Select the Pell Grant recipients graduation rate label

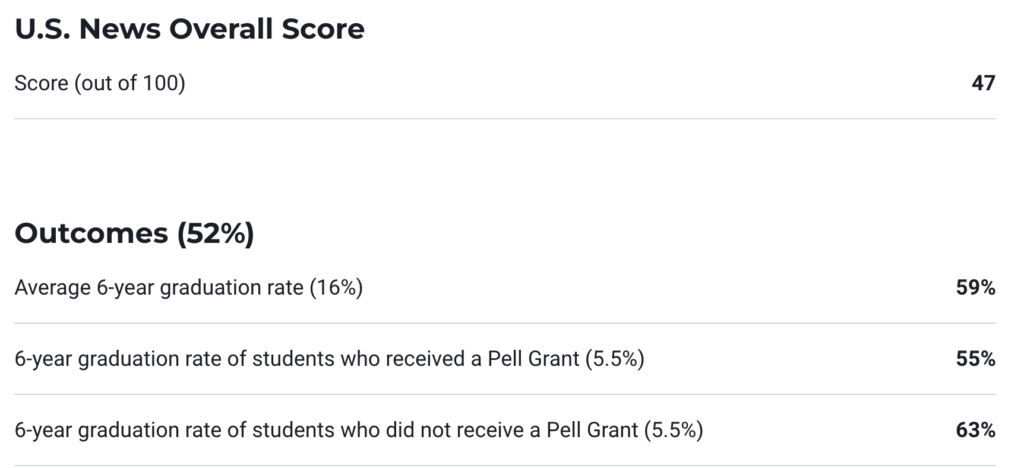(x=300, y=359)
